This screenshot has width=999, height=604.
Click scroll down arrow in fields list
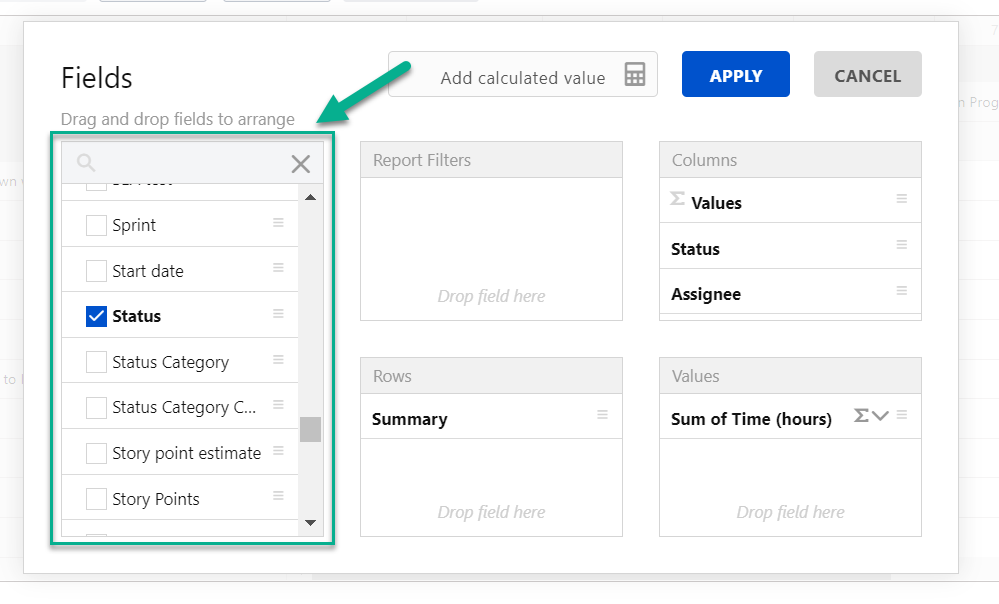coord(310,522)
